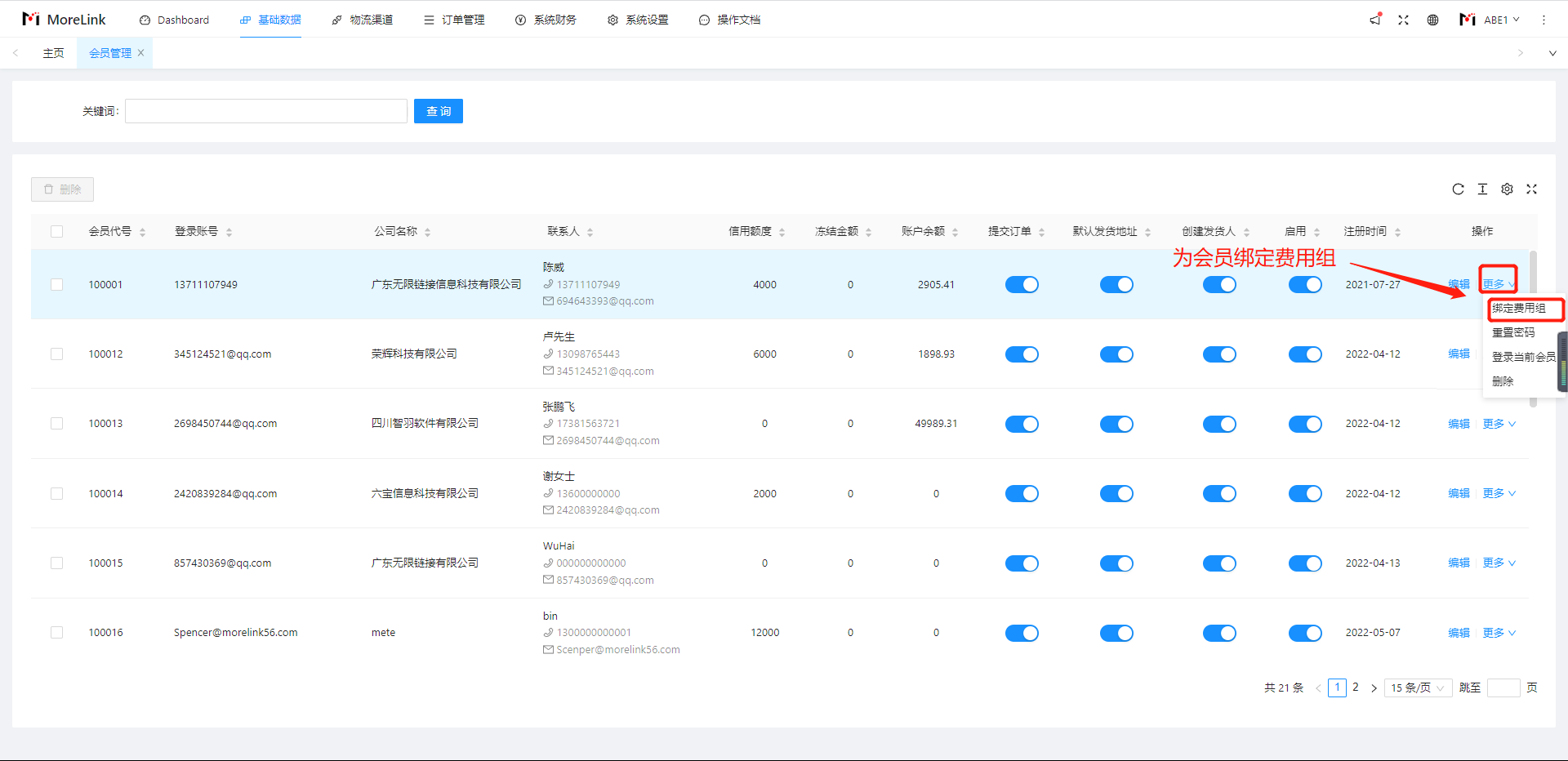Disable 启用 switch for member 100016

click(1304, 633)
